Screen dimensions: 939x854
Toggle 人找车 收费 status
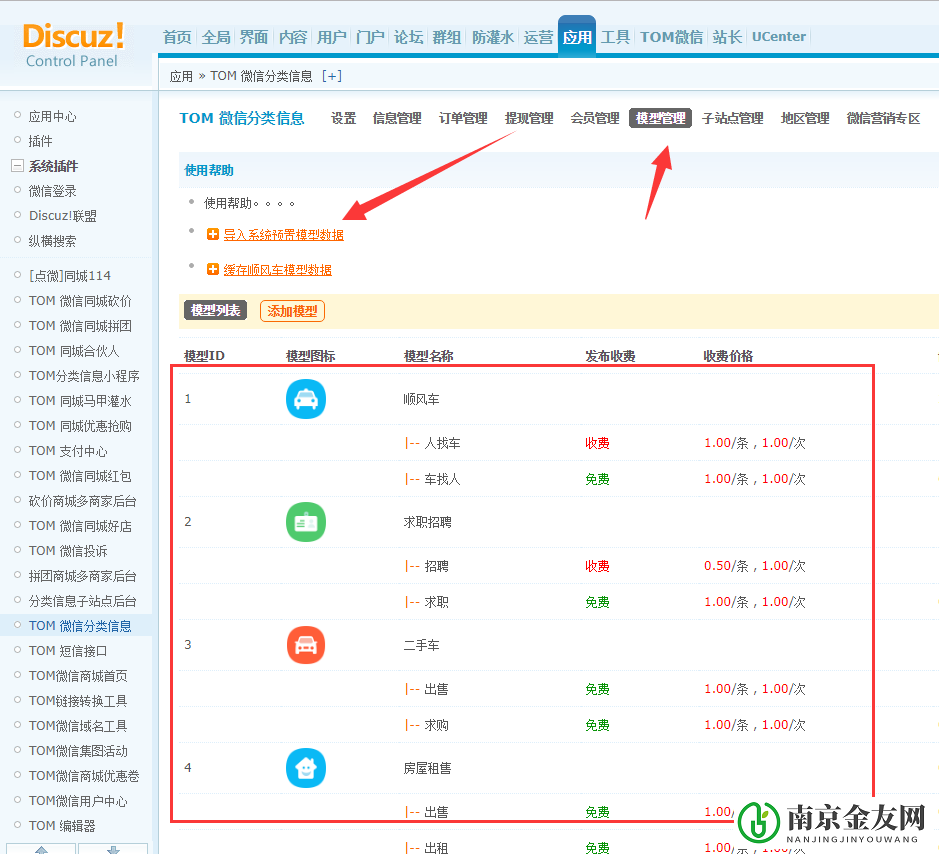(x=597, y=442)
